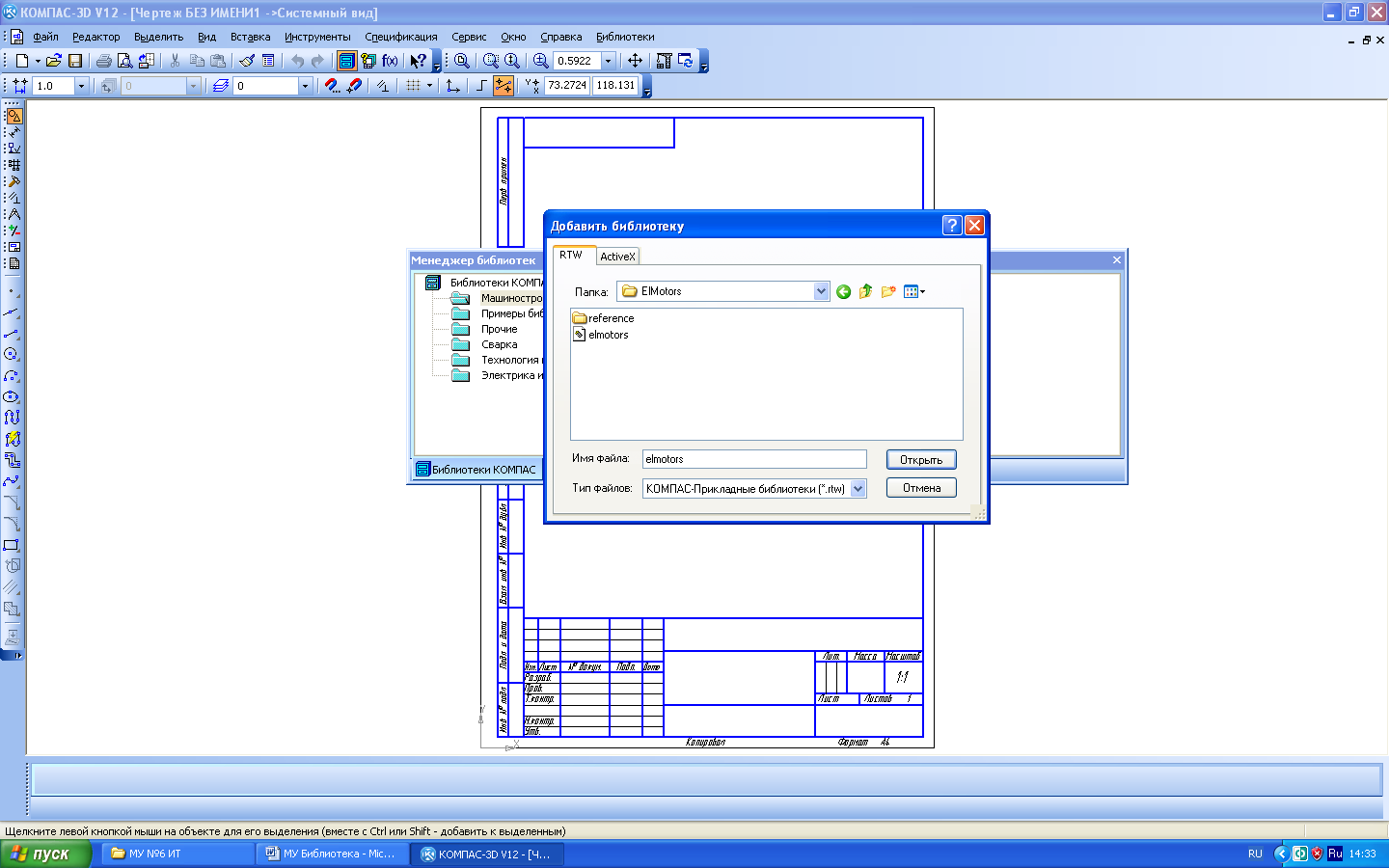Open the variables f(x) icon
This screenshot has height=868, width=1389.
pyautogui.click(x=390, y=61)
